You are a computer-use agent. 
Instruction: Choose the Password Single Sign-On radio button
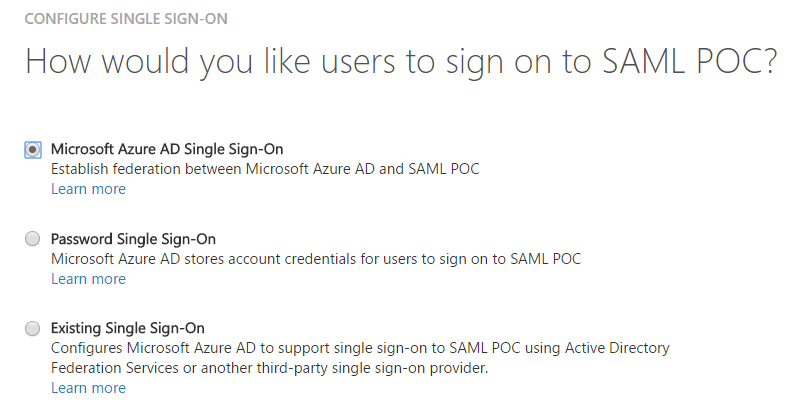[x=33, y=239]
